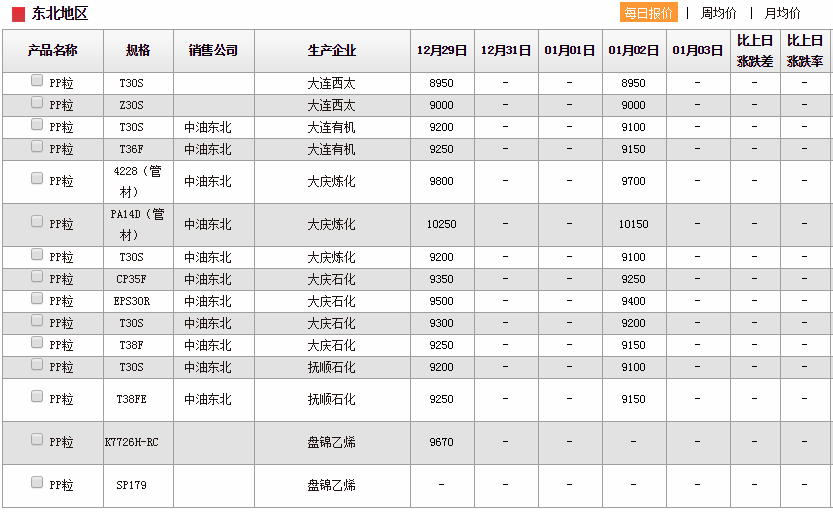Click the 10250 price value
Screen dimensions: 833x512
[441, 224]
